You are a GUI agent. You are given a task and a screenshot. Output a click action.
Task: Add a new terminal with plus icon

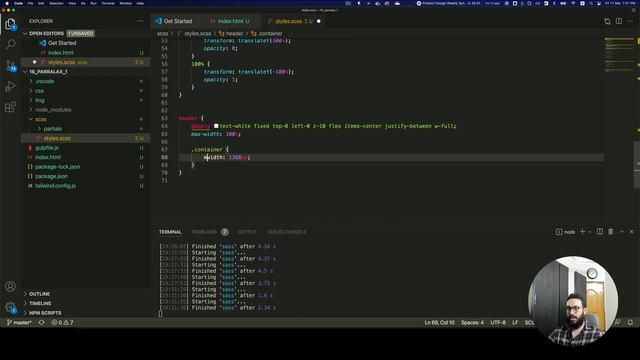(582, 232)
